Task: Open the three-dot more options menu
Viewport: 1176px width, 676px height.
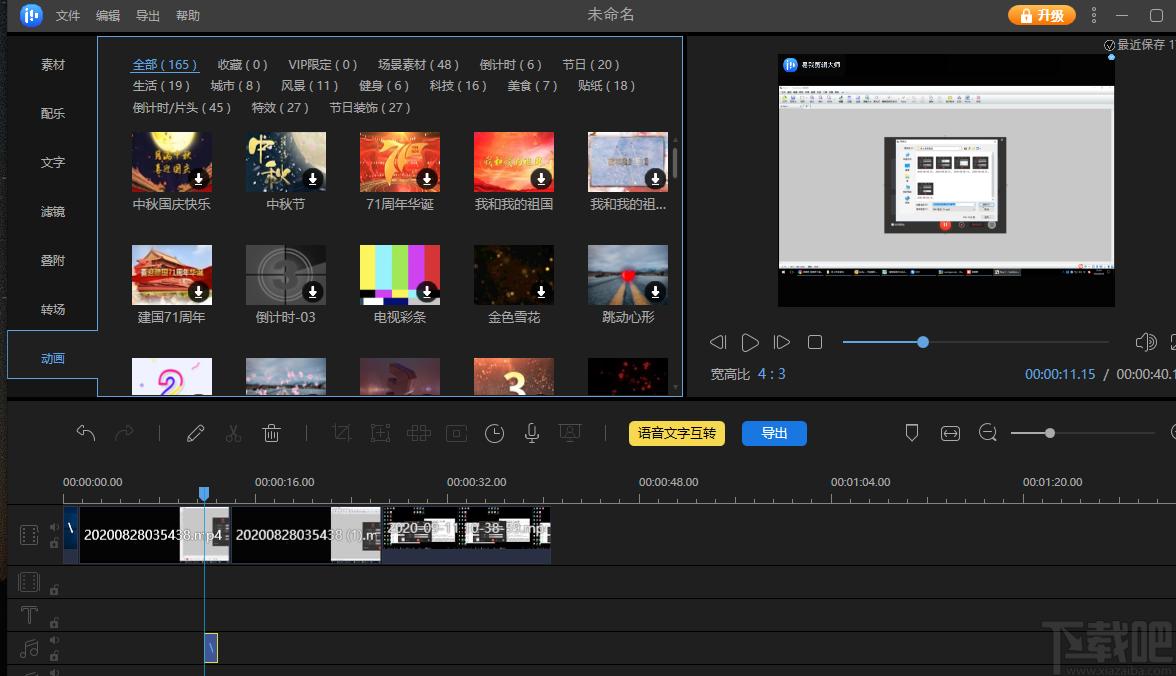Action: point(1094,15)
